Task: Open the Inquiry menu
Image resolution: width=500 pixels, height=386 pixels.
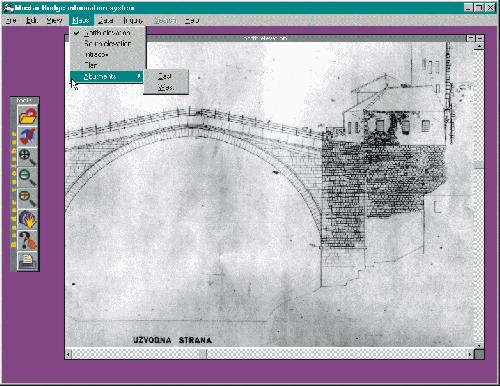Action: point(133,20)
